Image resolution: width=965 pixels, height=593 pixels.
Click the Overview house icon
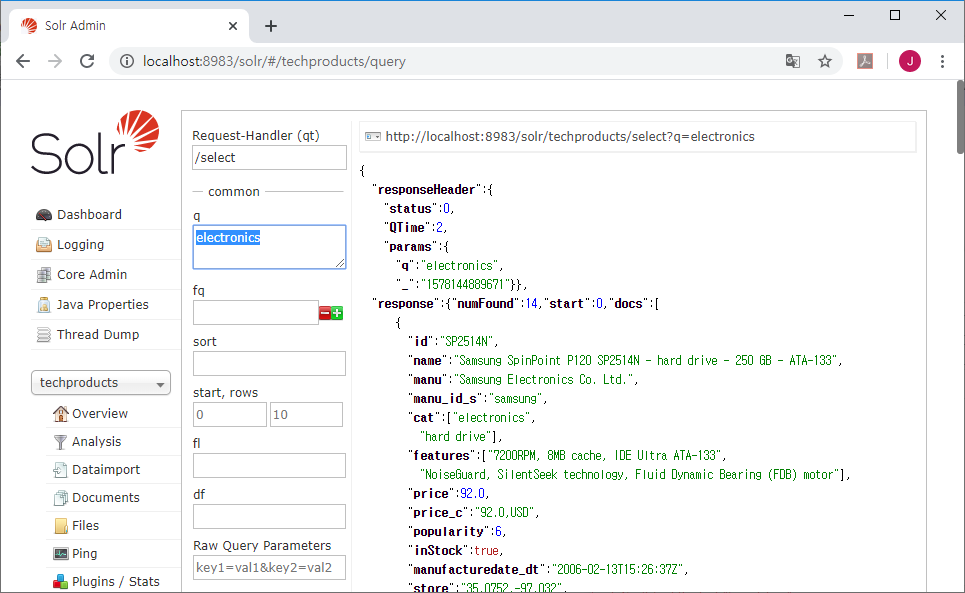(x=60, y=414)
